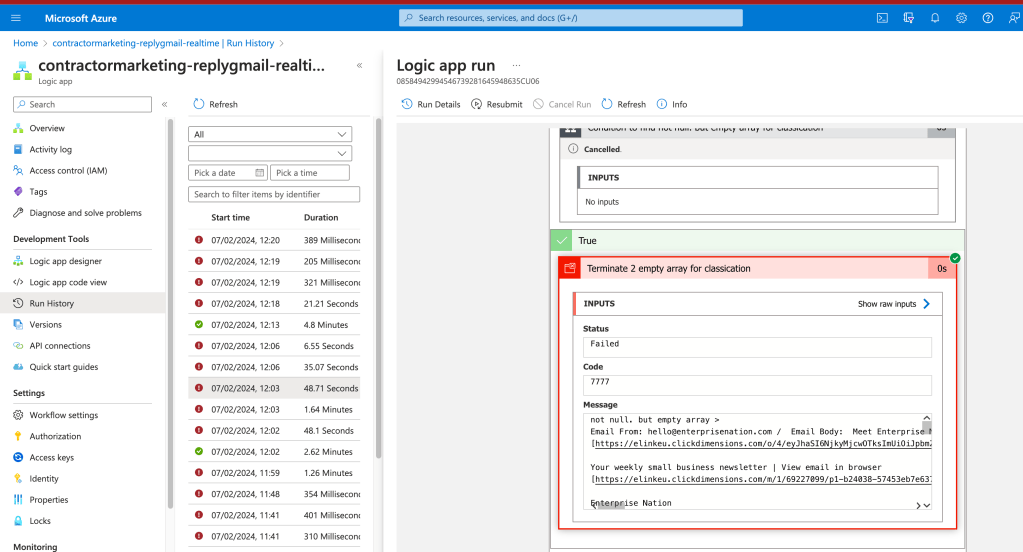Open Activity log in the sidebar

pyautogui.click(x=50, y=149)
